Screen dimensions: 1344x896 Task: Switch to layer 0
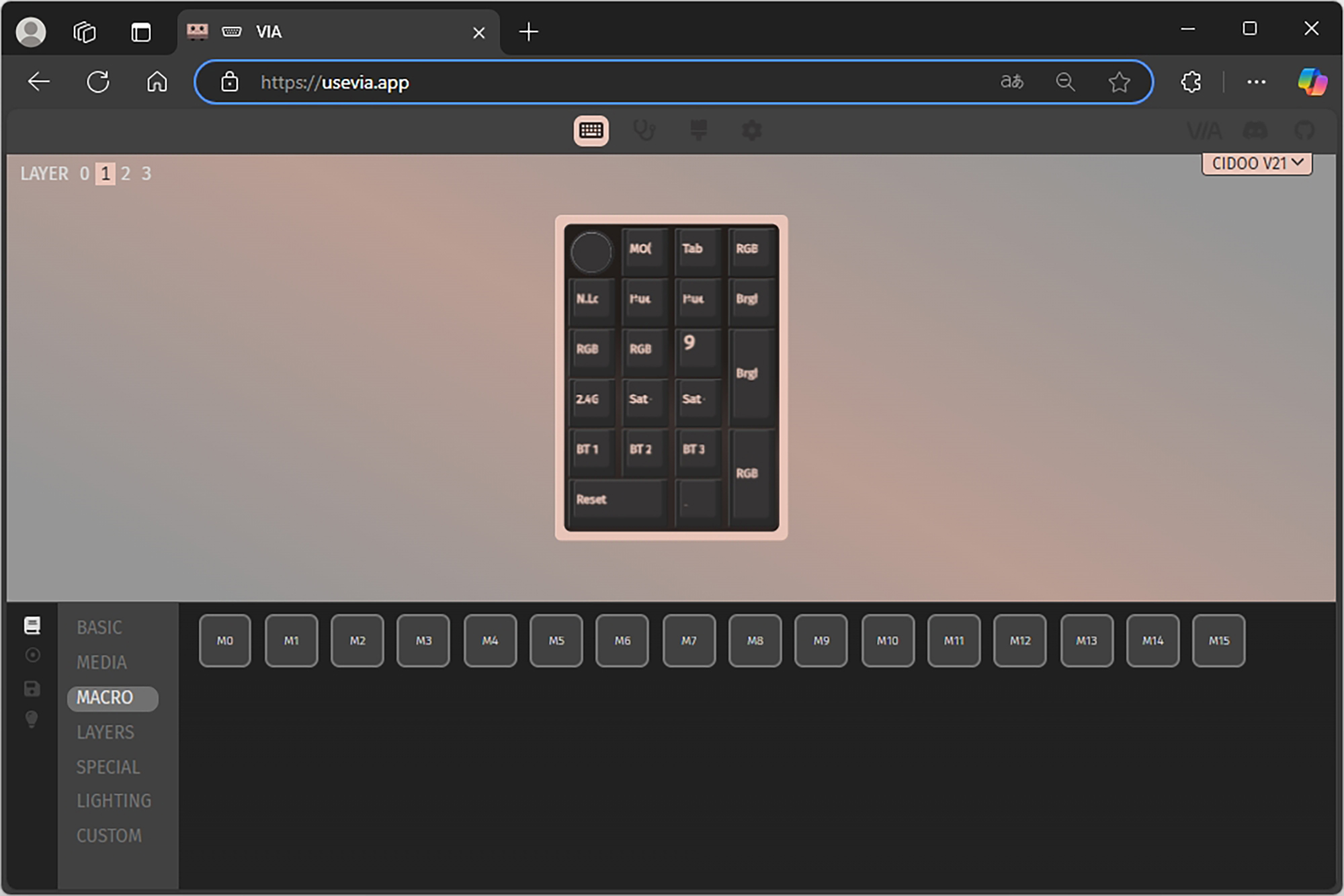(x=85, y=174)
